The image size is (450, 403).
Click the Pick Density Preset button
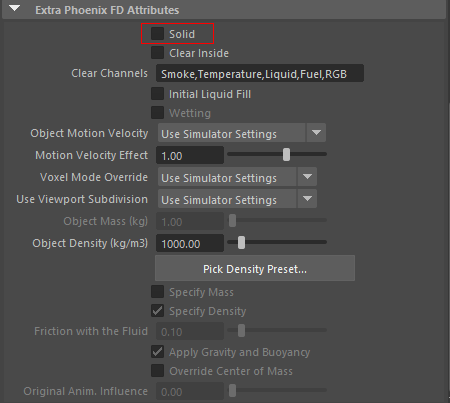pos(255,268)
